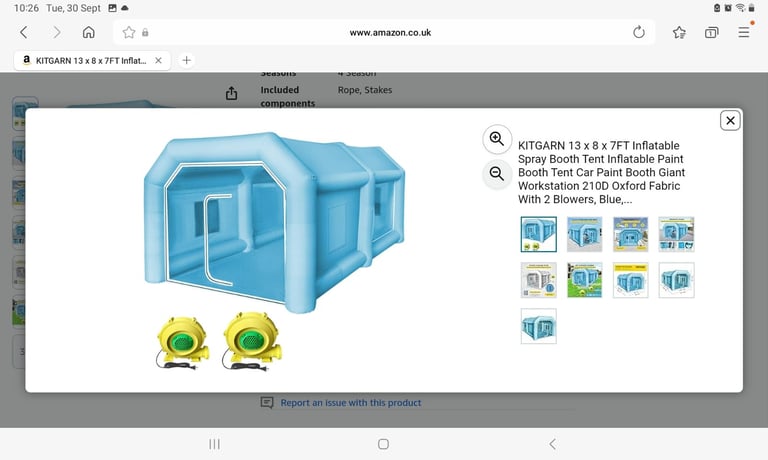Open the tab switcher icon
This screenshot has width=768, height=460.
pos(711,32)
